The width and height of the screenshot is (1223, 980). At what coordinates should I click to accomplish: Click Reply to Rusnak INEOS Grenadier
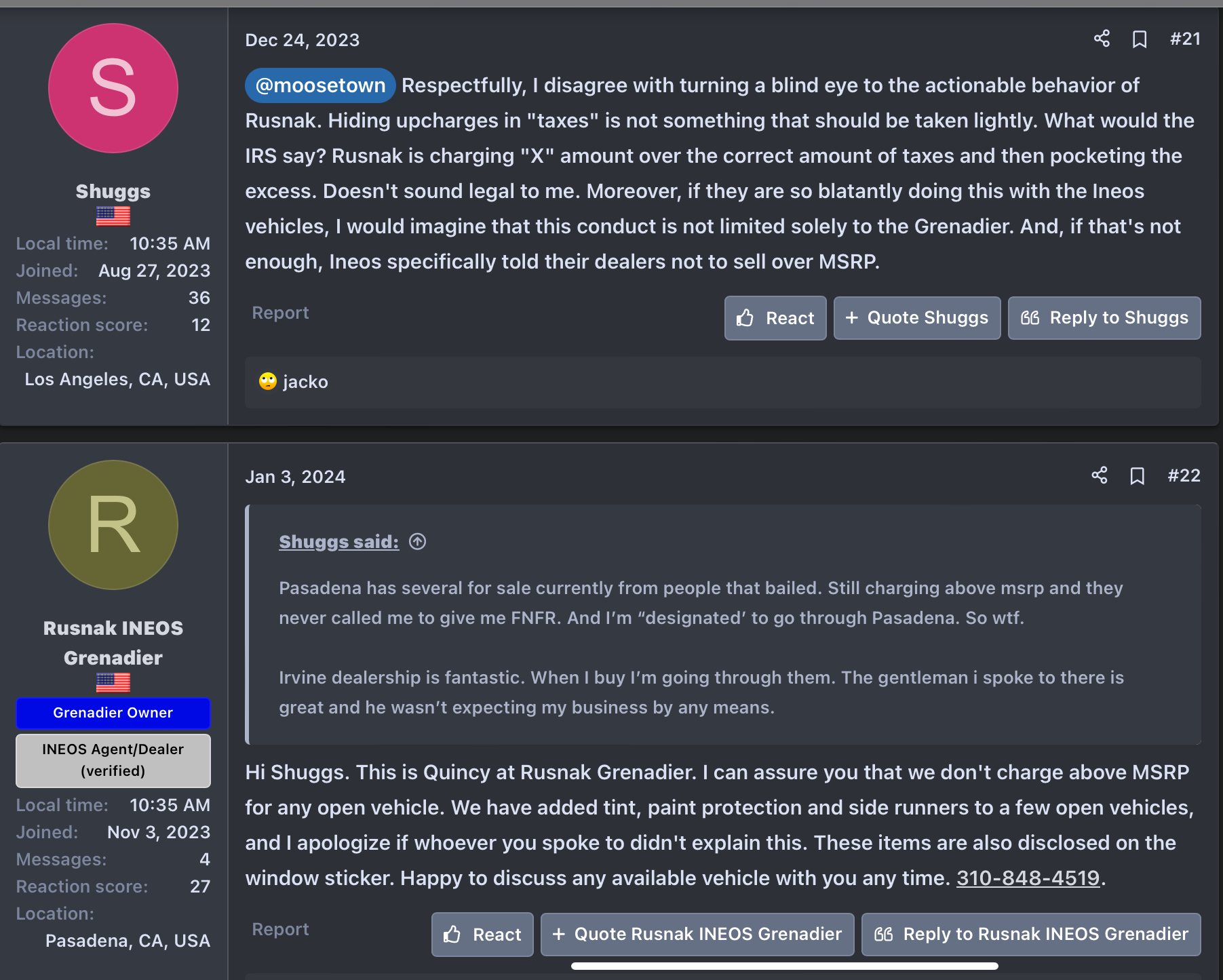pyautogui.click(x=1030, y=934)
